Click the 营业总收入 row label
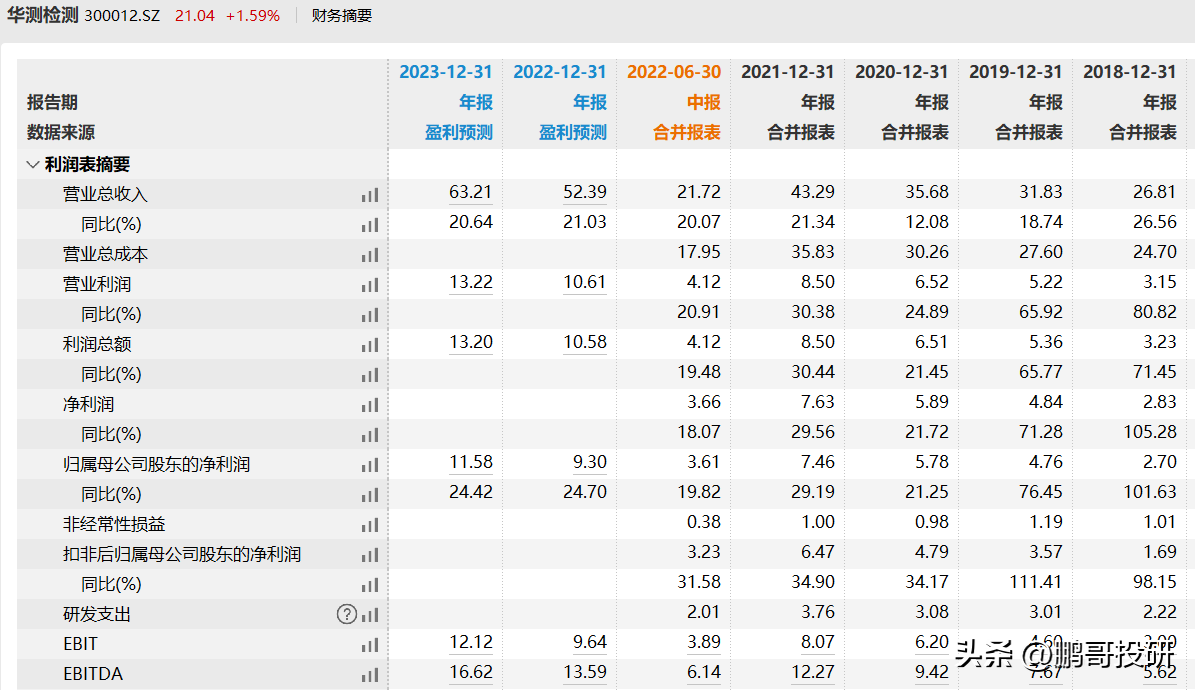The width and height of the screenshot is (1195, 690). [x=104, y=194]
